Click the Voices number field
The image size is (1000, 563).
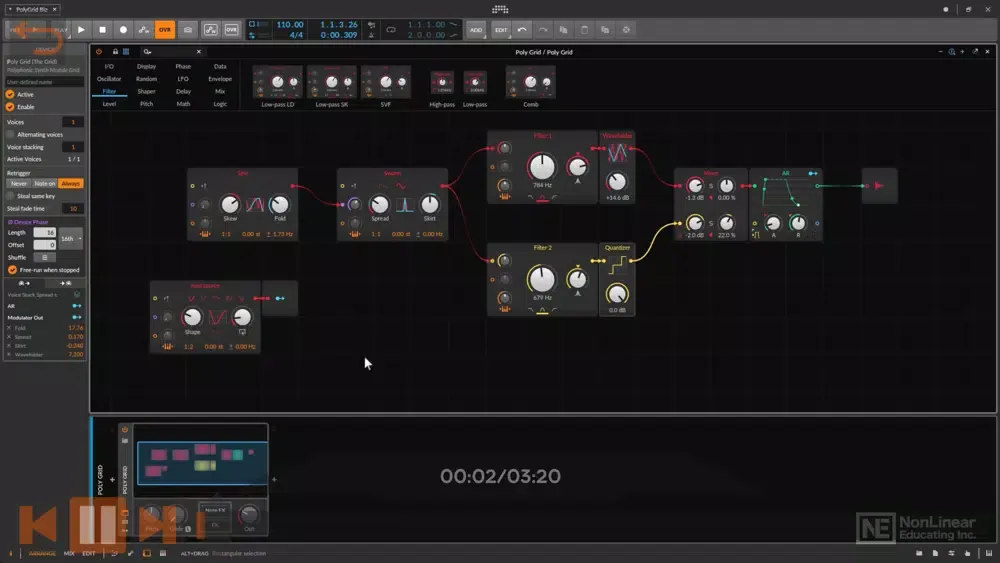coord(73,122)
